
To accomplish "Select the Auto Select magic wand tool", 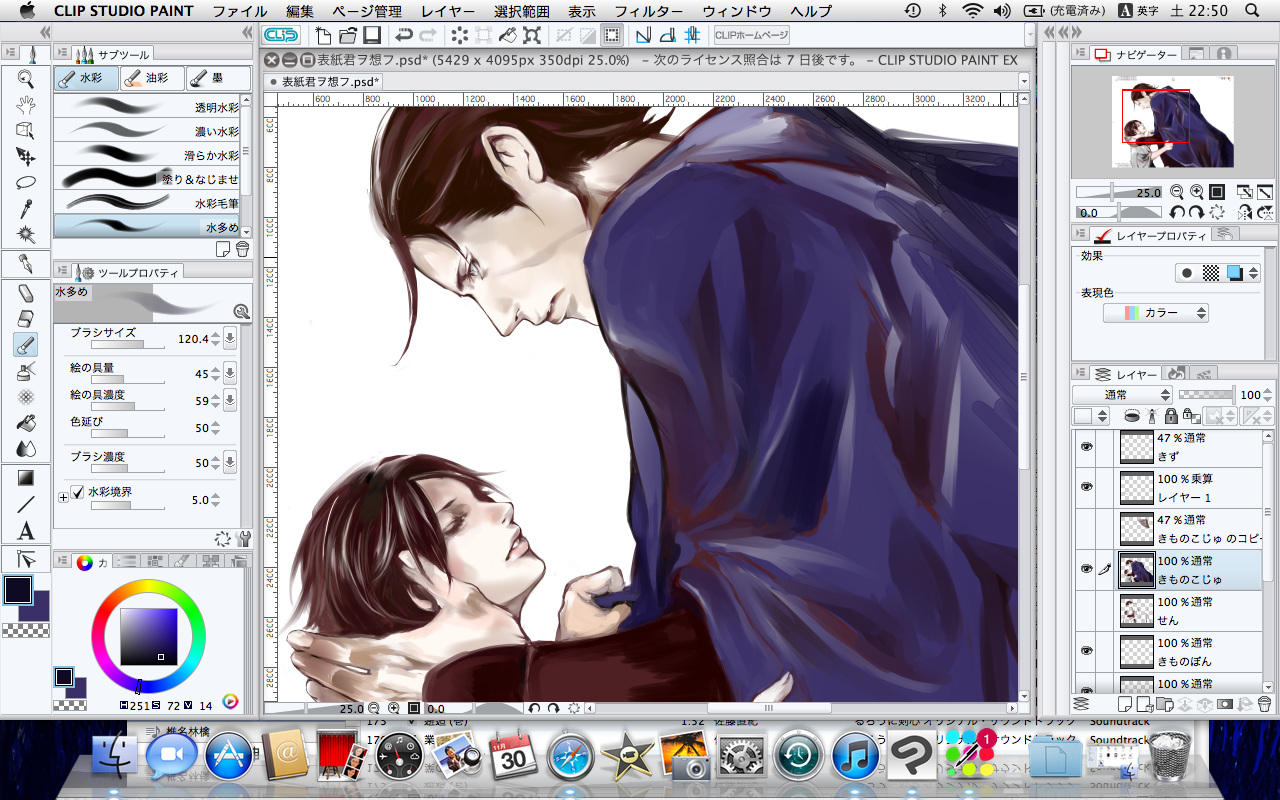I will click(x=26, y=235).
